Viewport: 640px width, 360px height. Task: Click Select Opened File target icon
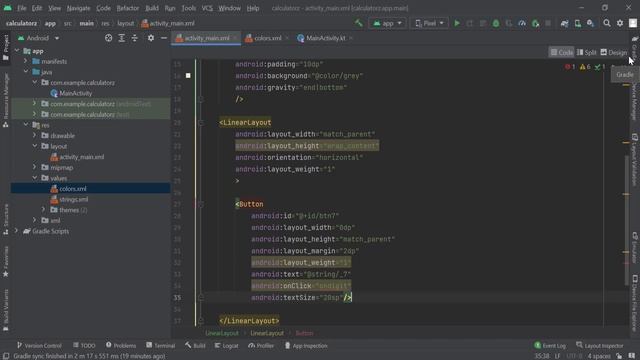click(109, 38)
